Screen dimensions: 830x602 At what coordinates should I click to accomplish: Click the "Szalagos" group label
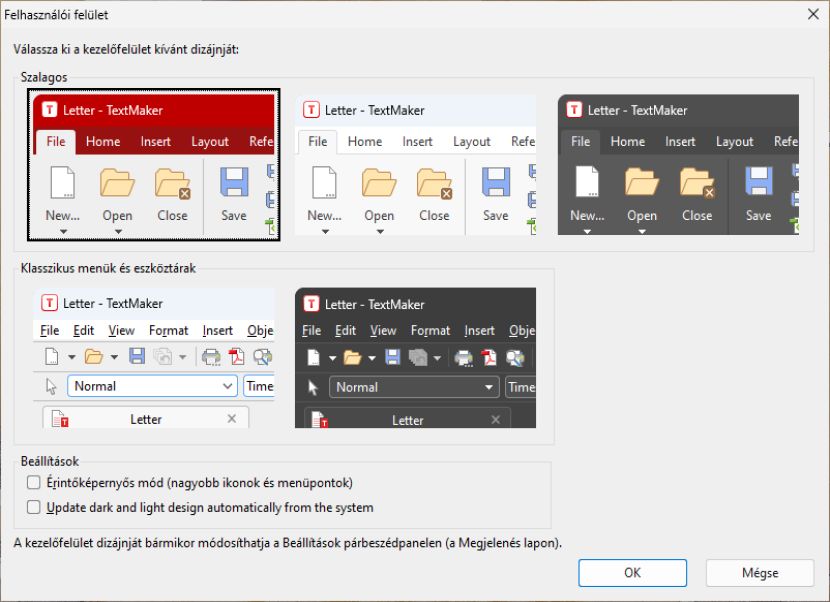coord(44,77)
